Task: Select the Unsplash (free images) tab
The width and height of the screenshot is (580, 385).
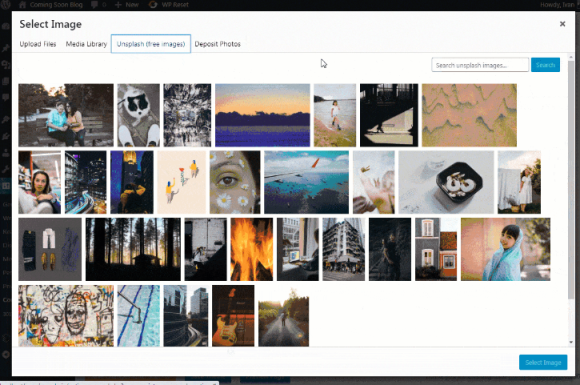Action: tap(151, 44)
